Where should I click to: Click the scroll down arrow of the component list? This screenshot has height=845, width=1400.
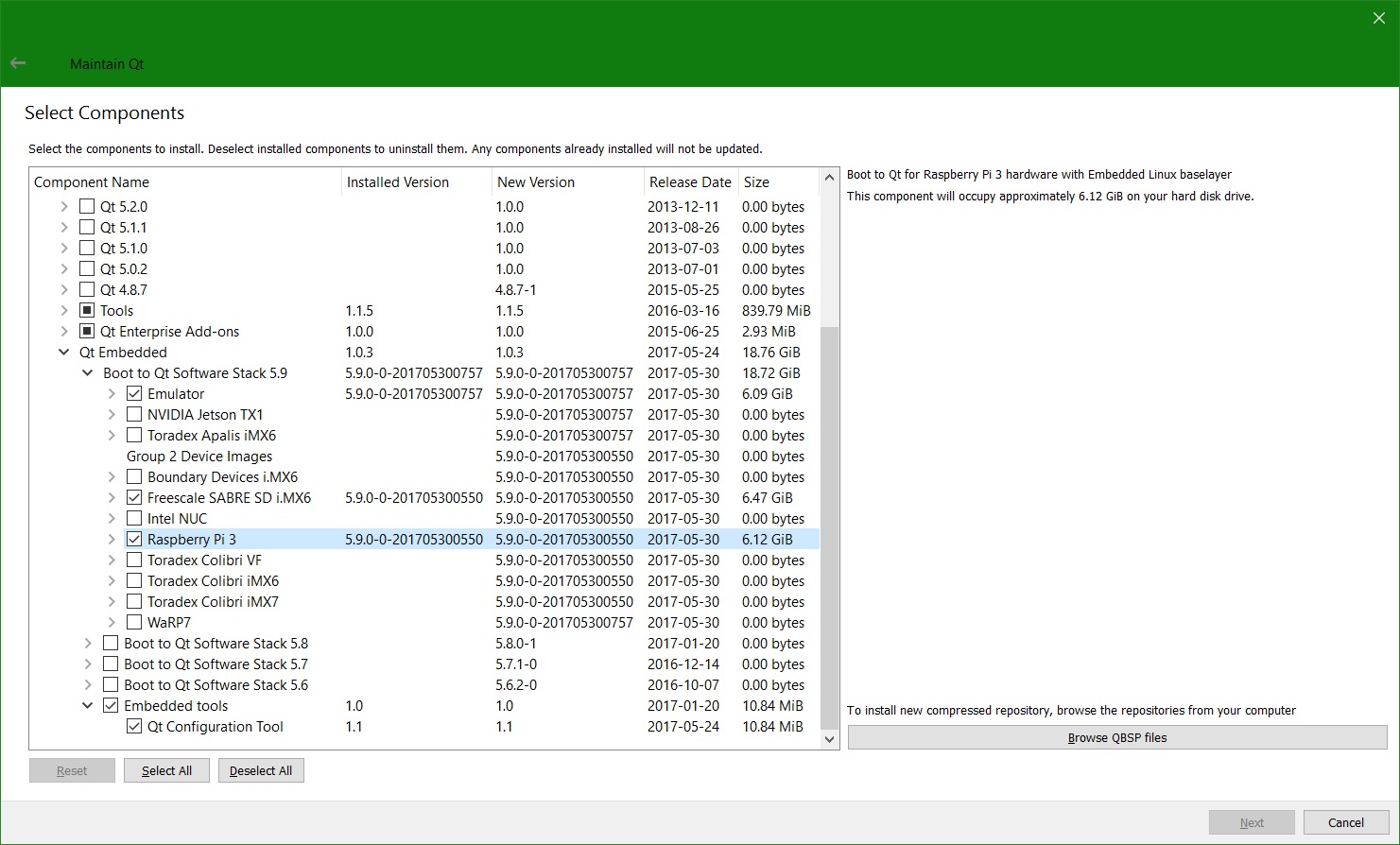[829, 739]
